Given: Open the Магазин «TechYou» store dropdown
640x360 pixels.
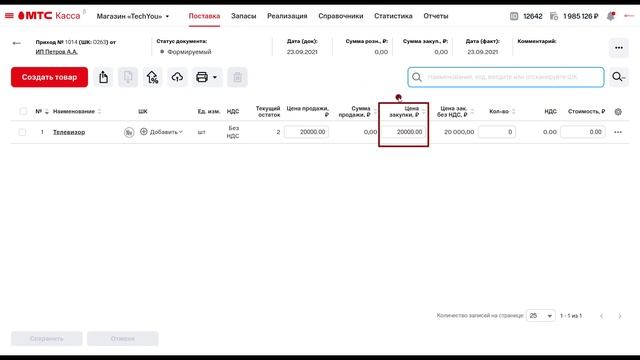Looking at the screenshot, I should coord(133,16).
